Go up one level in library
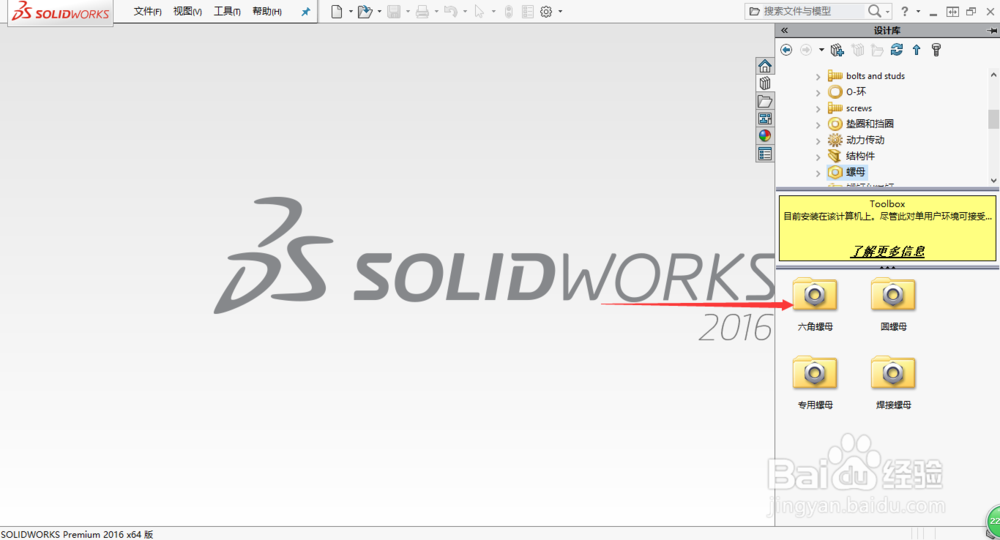The image size is (1000, 540). click(x=916, y=50)
